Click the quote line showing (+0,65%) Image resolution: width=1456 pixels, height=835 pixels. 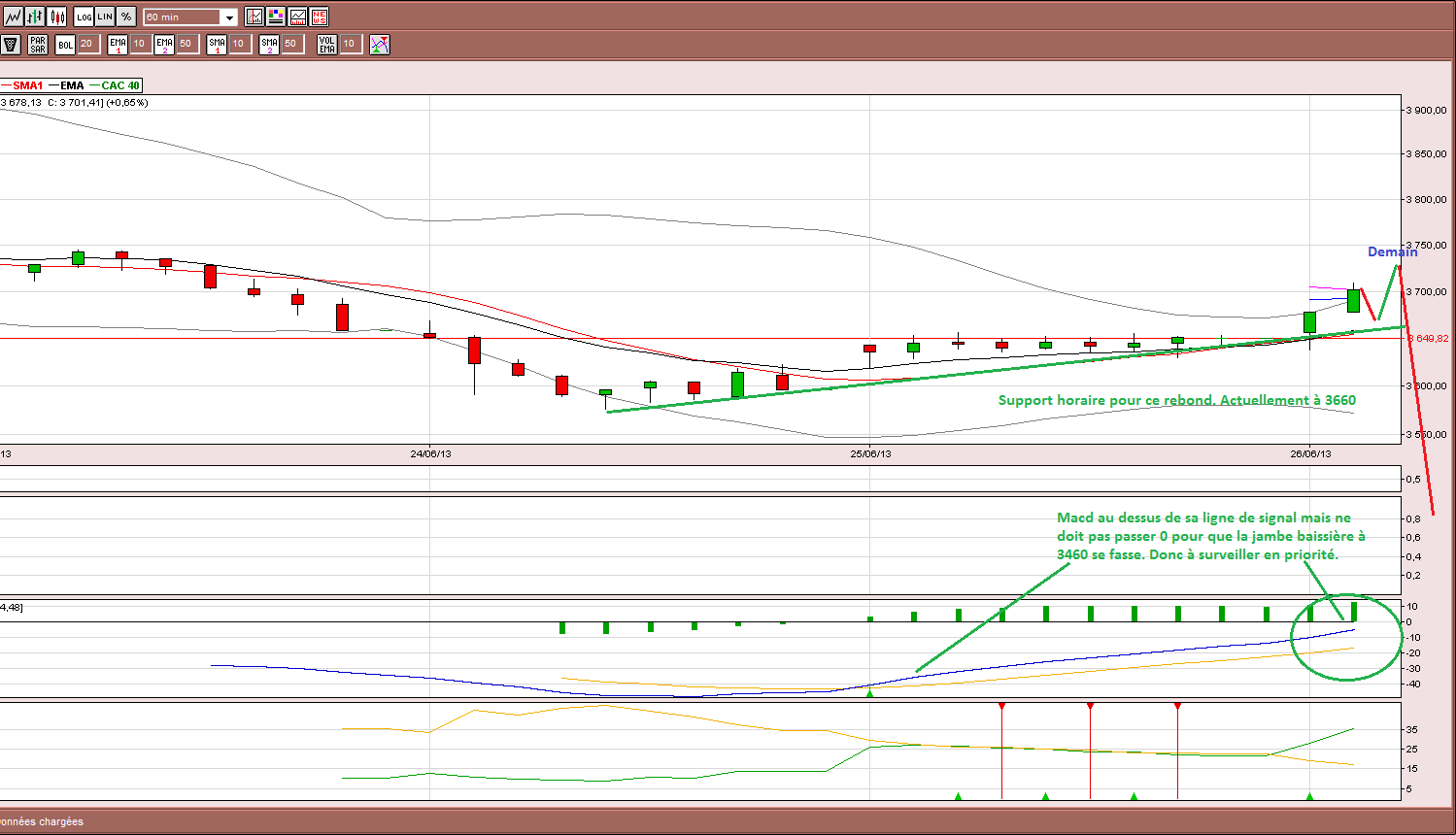pyautogui.click(x=74, y=102)
